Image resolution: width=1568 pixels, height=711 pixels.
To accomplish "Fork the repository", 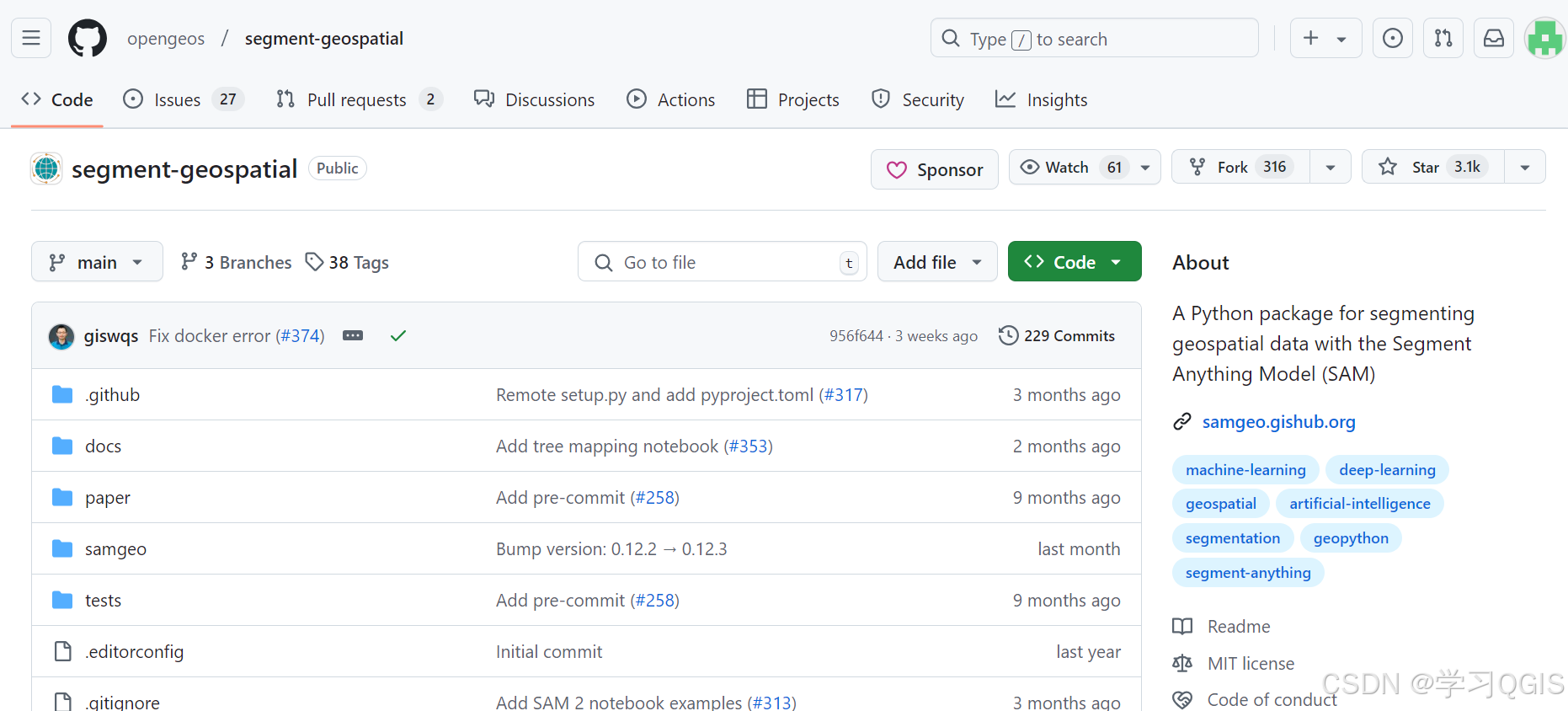I will pyautogui.click(x=1241, y=168).
